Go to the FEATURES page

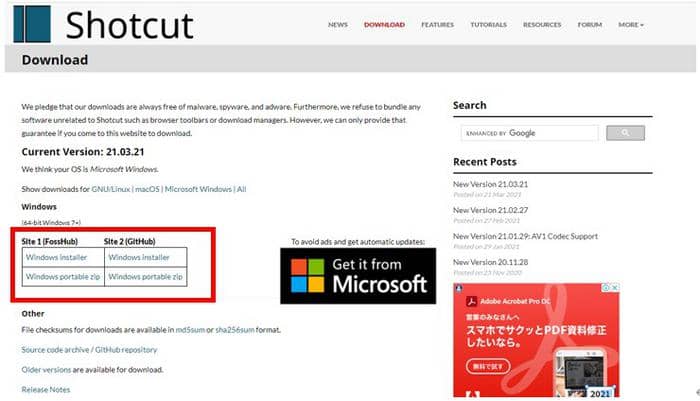(x=437, y=24)
